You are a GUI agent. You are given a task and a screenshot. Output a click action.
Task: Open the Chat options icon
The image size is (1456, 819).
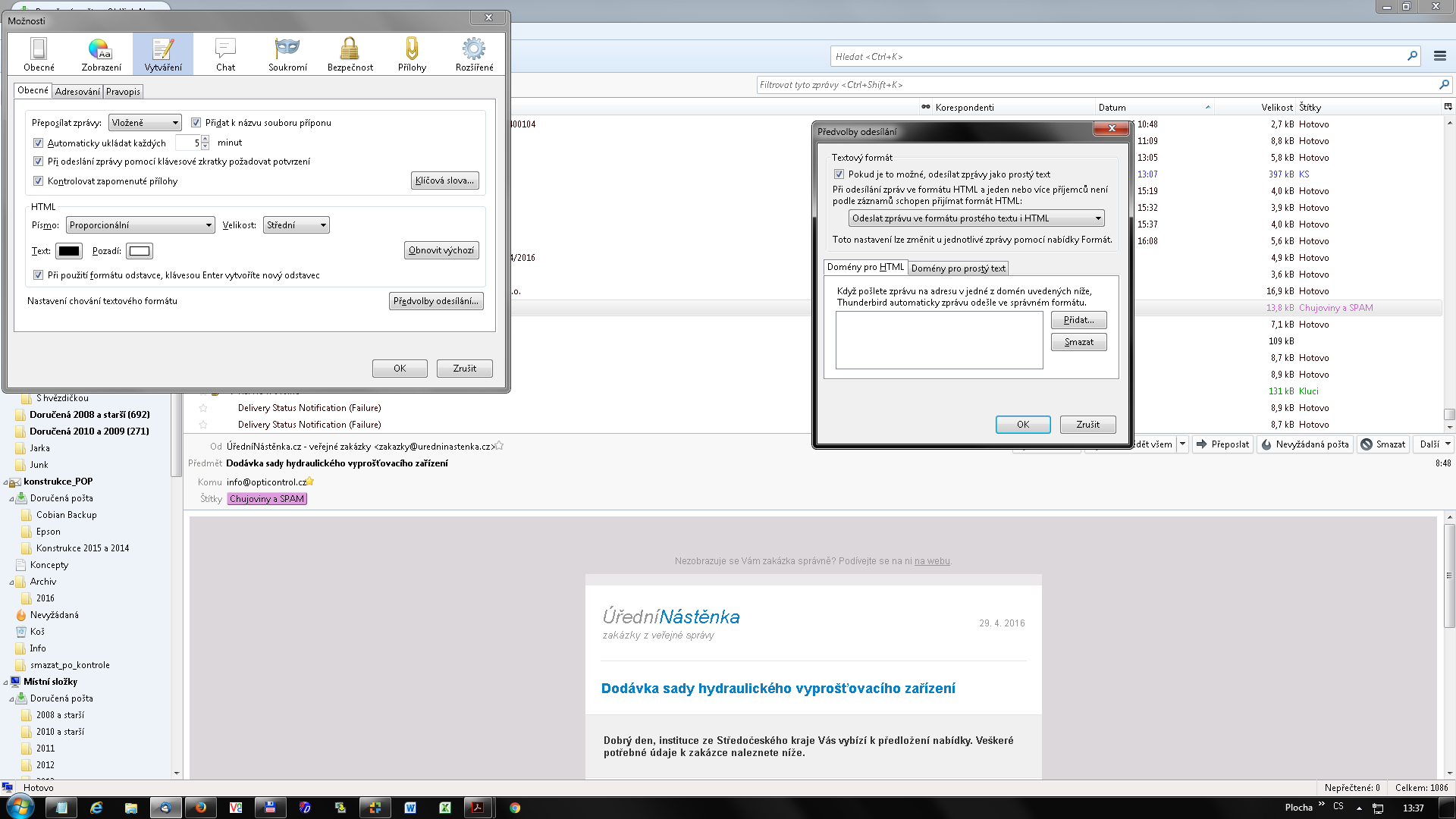[225, 54]
